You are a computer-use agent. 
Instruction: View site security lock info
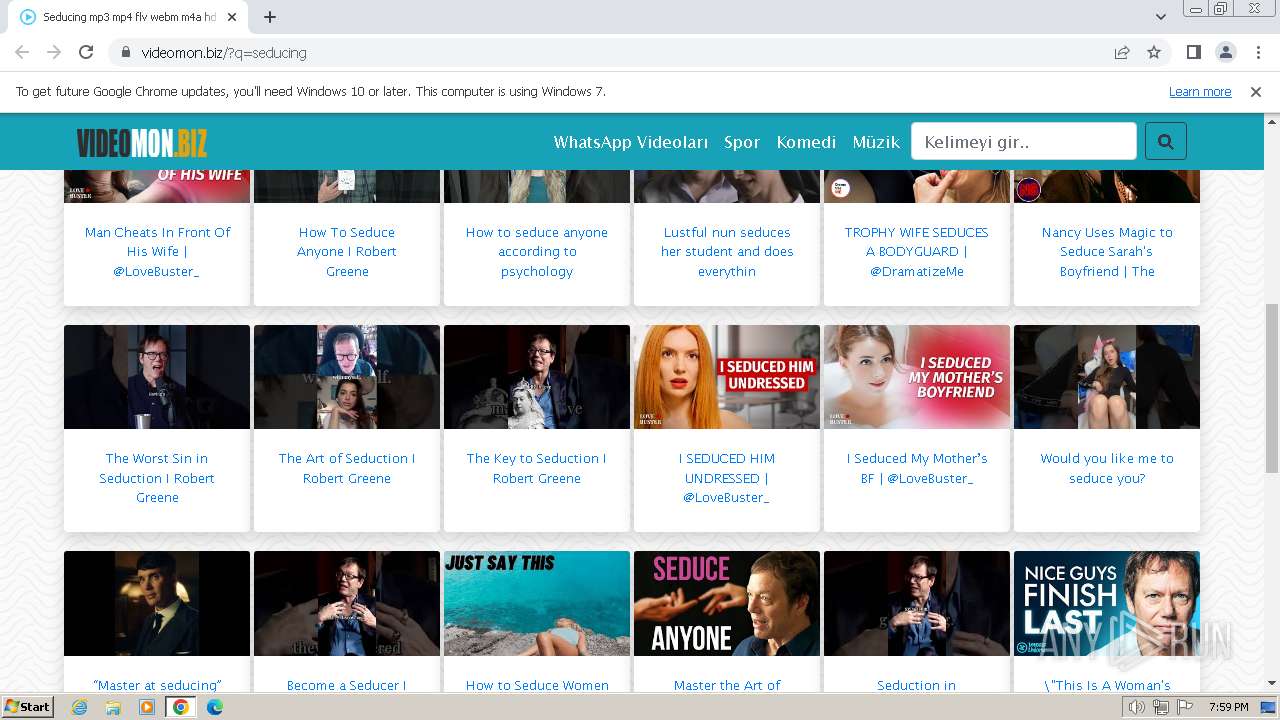pyautogui.click(x=126, y=52)
